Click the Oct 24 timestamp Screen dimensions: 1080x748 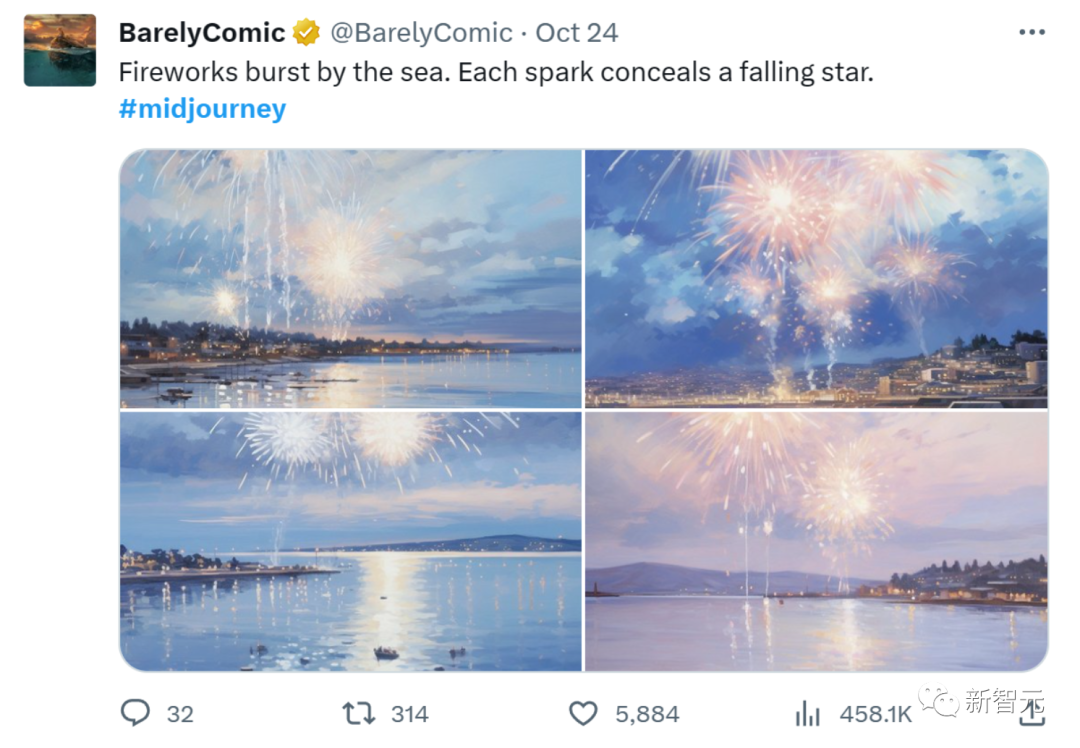pos(577,33)
